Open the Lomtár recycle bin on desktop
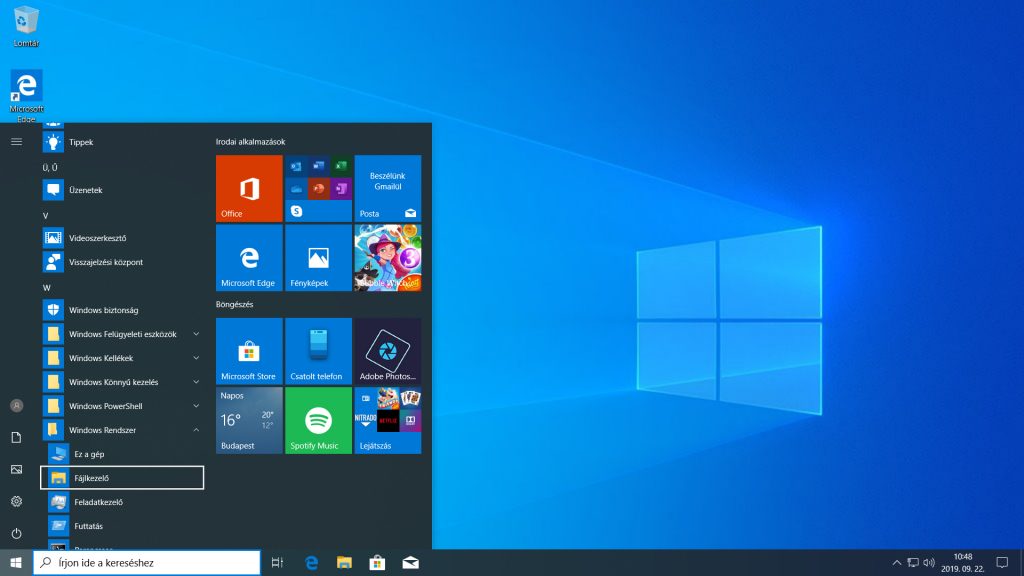The width and height of the screenshot is (1024, 576). tap(26, 27)
